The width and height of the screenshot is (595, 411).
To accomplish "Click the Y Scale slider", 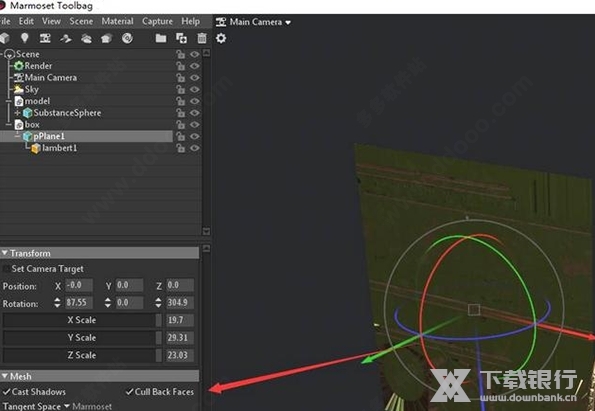I will pyautogui.click(x=82, y=337).
